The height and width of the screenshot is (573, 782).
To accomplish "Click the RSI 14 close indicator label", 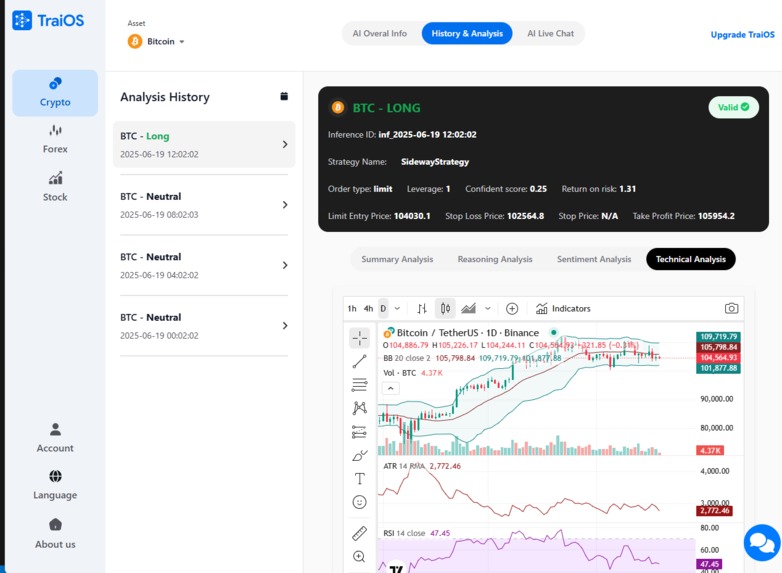I will (404, 533).
